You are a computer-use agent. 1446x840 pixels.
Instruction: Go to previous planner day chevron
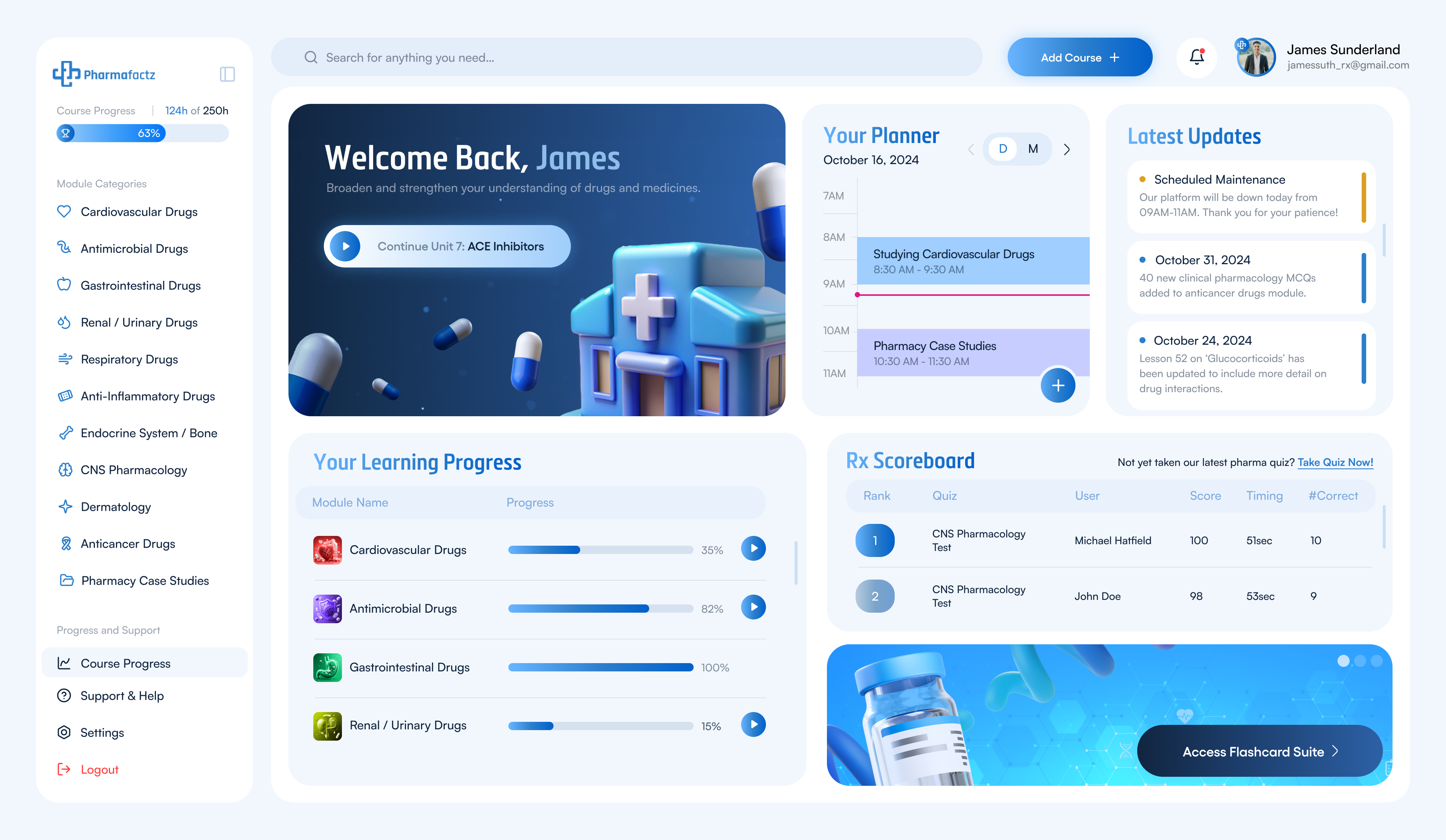tap(971, 150)
